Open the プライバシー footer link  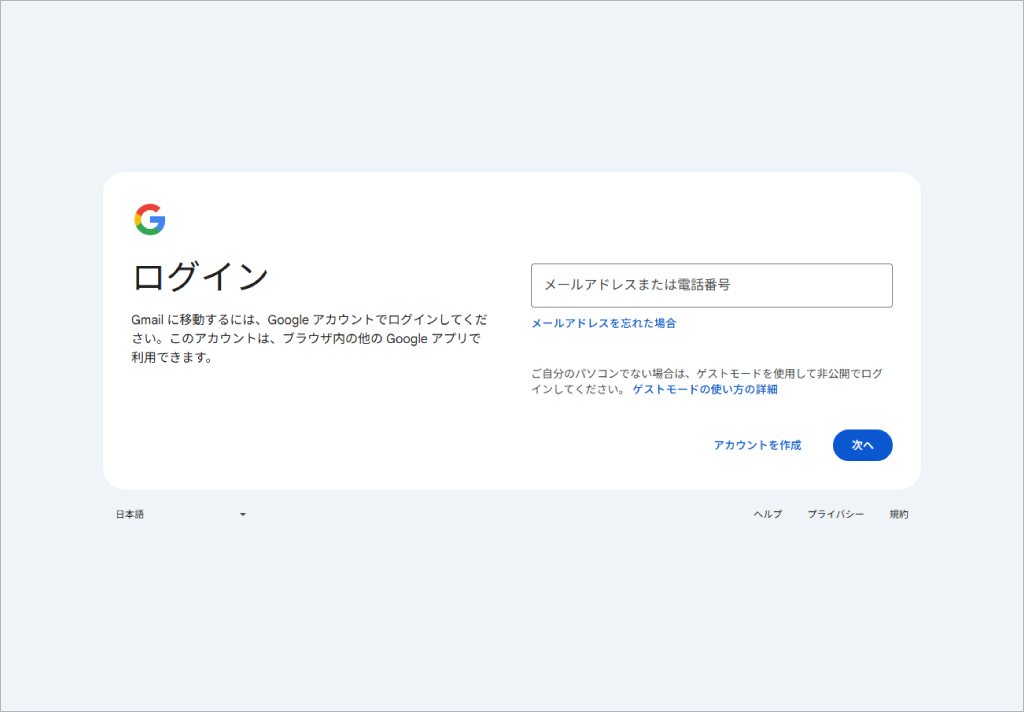(835, 515)
